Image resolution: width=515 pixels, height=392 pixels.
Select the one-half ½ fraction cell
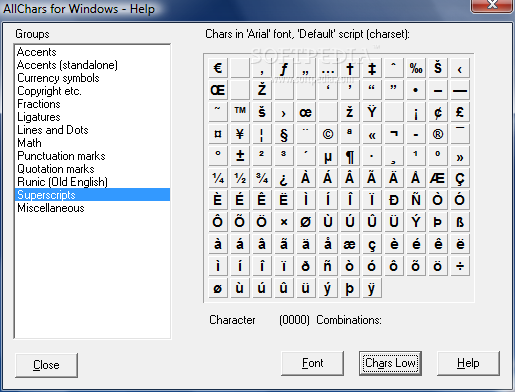(x=240, y=178)
